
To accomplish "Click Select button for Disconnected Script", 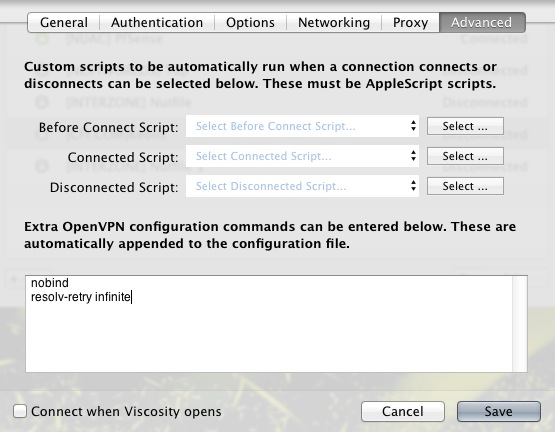I will tap(465, 186).
